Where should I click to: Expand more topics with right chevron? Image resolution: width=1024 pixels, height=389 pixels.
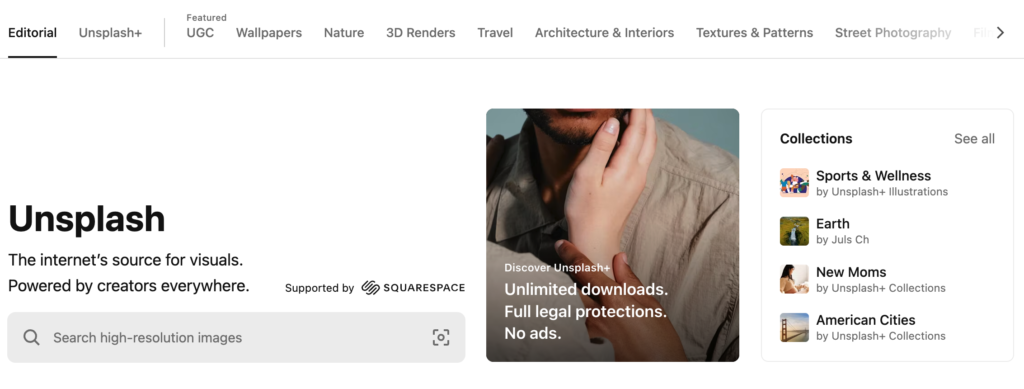click(1000, 33)
